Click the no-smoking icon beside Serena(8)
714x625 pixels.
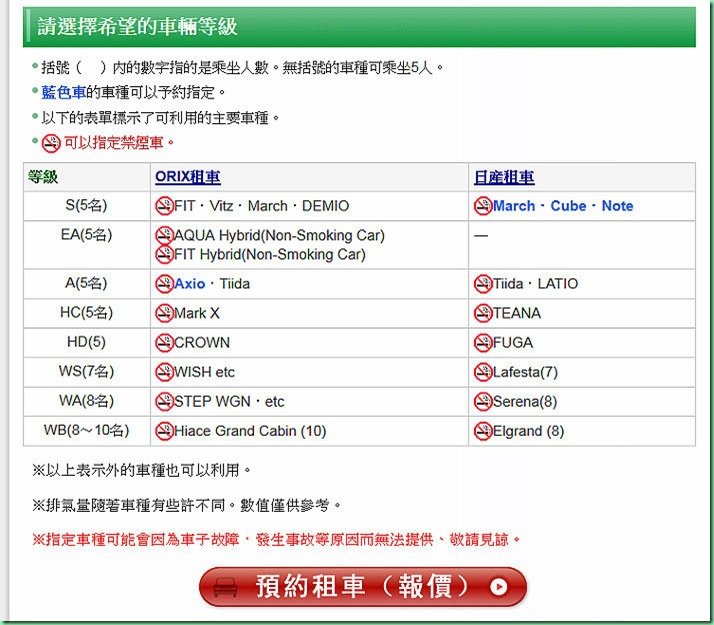[483, 401]
